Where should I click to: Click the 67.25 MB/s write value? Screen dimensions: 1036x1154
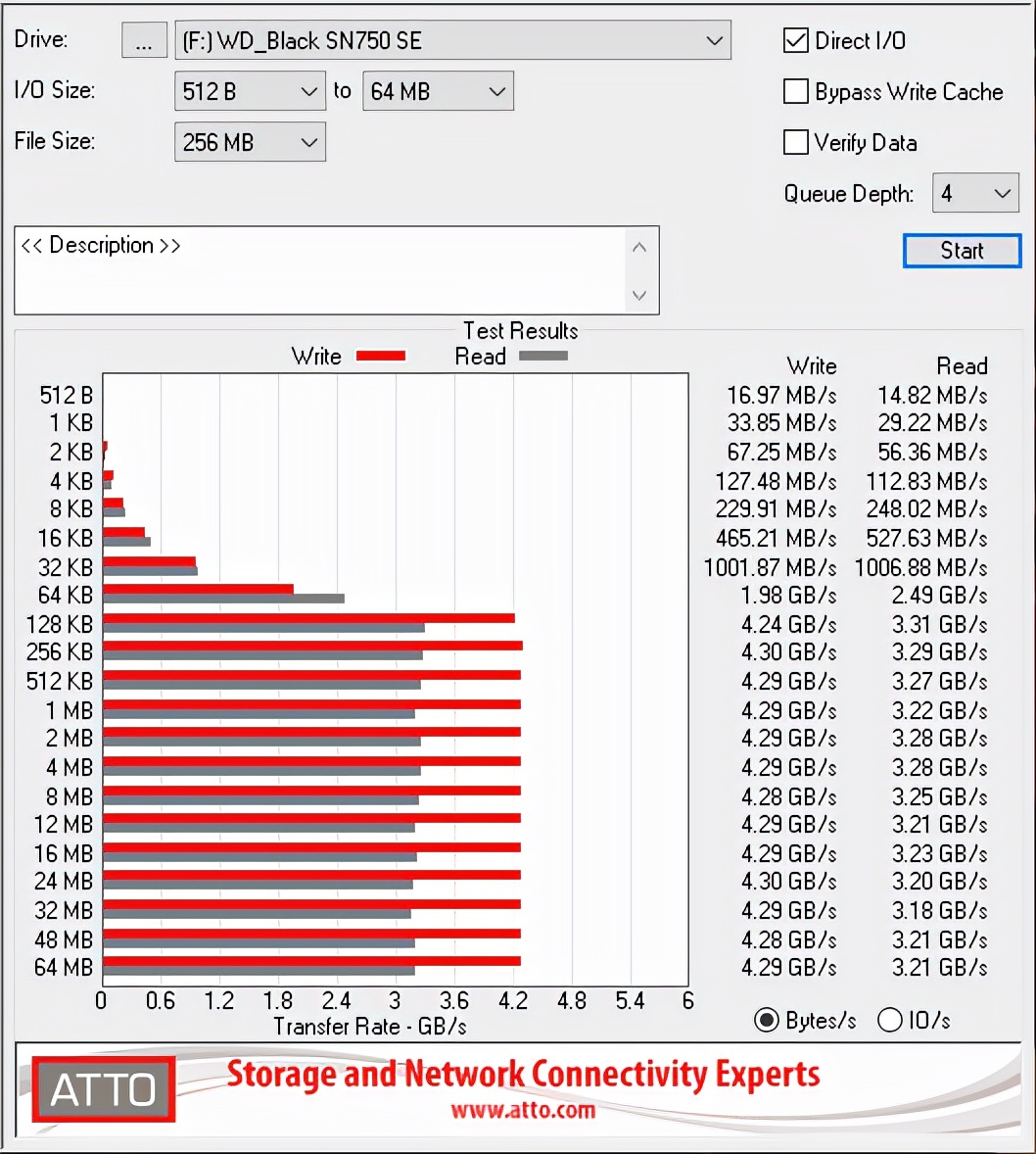pos(781,453)
